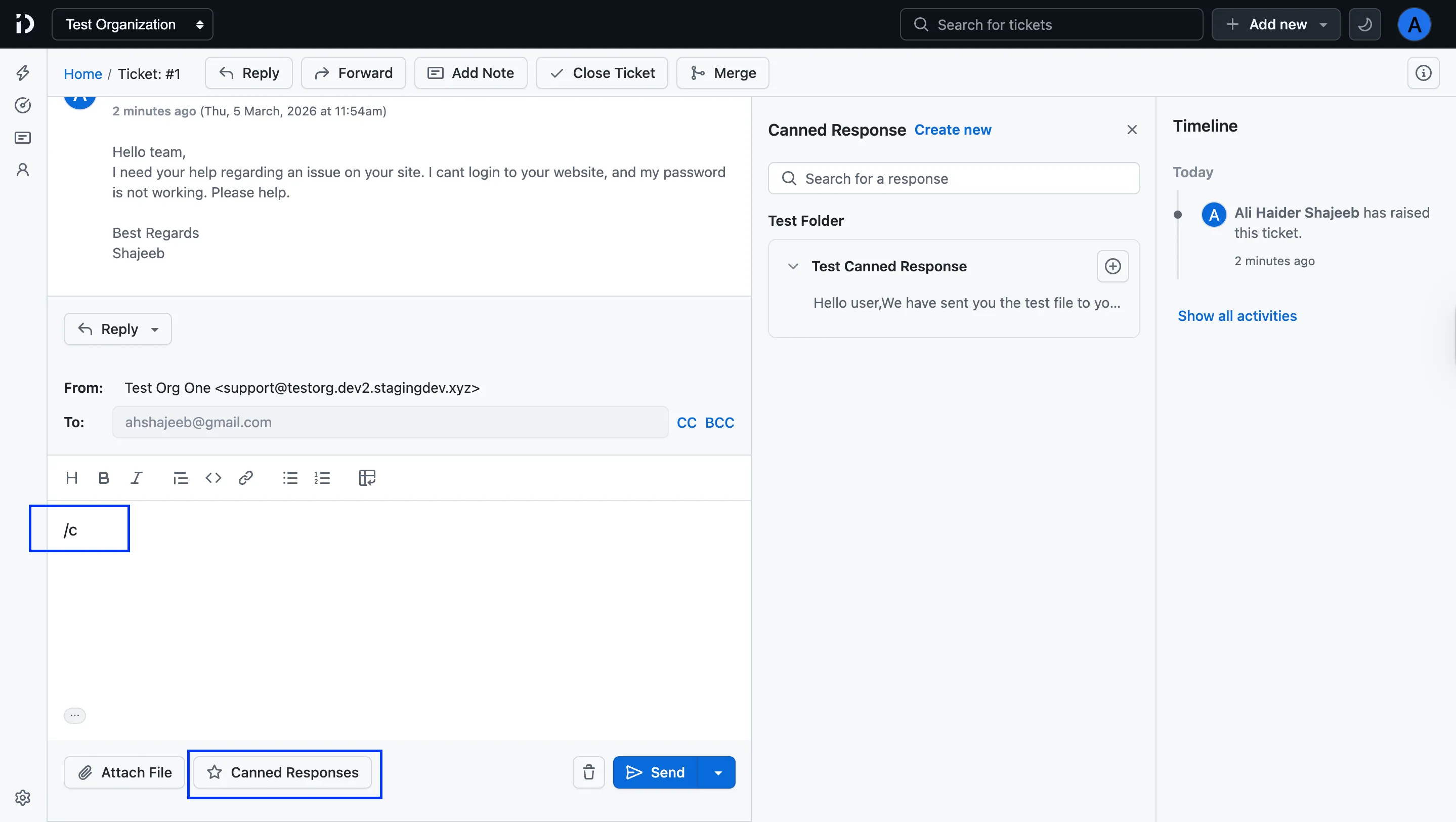Open the Add new dropdown menu

[1276, 24]
